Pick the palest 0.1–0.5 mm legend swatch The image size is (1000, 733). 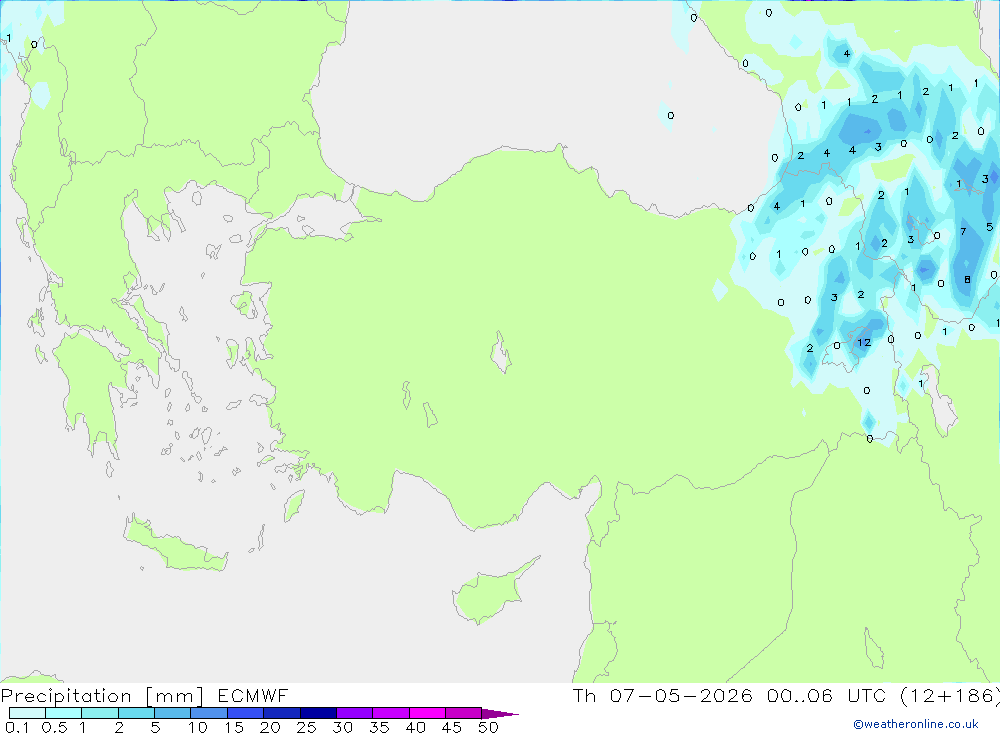tap(27, 713)
